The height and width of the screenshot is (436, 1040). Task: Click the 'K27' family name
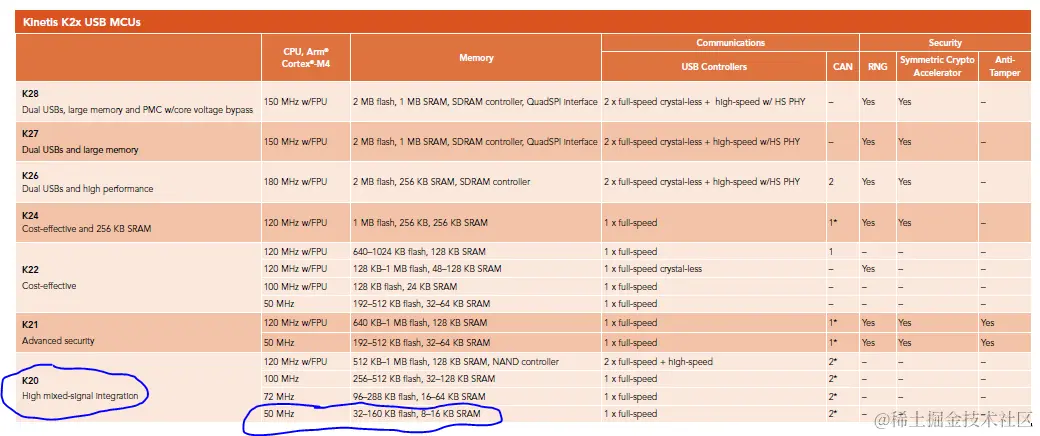31,133
